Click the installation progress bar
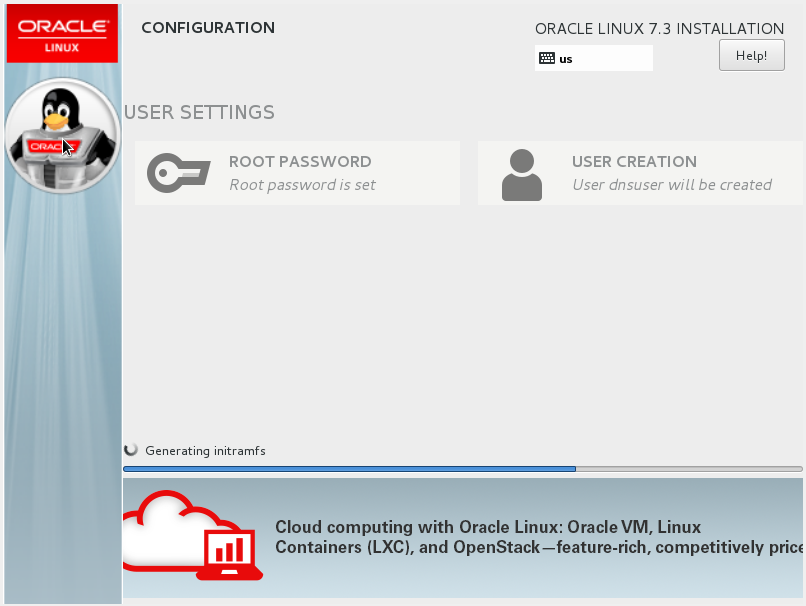This screenshot has height=606, width=806. click(463, 469)
